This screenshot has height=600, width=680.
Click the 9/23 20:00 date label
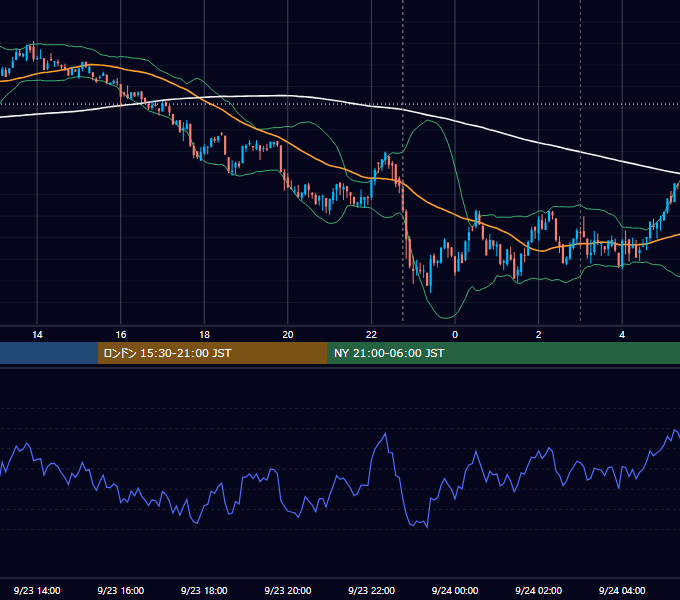[x=288, y=590]
